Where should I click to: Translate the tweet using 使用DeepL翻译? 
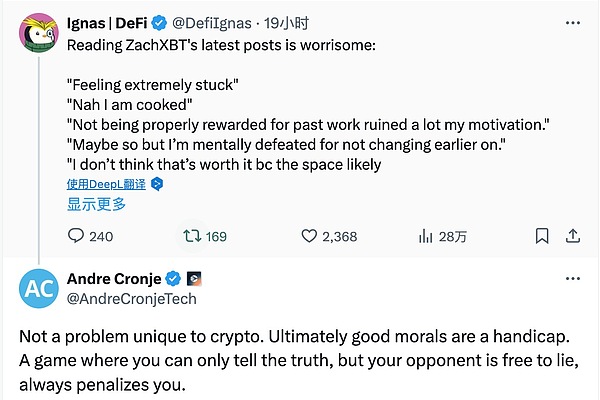[x=106, y=185]
